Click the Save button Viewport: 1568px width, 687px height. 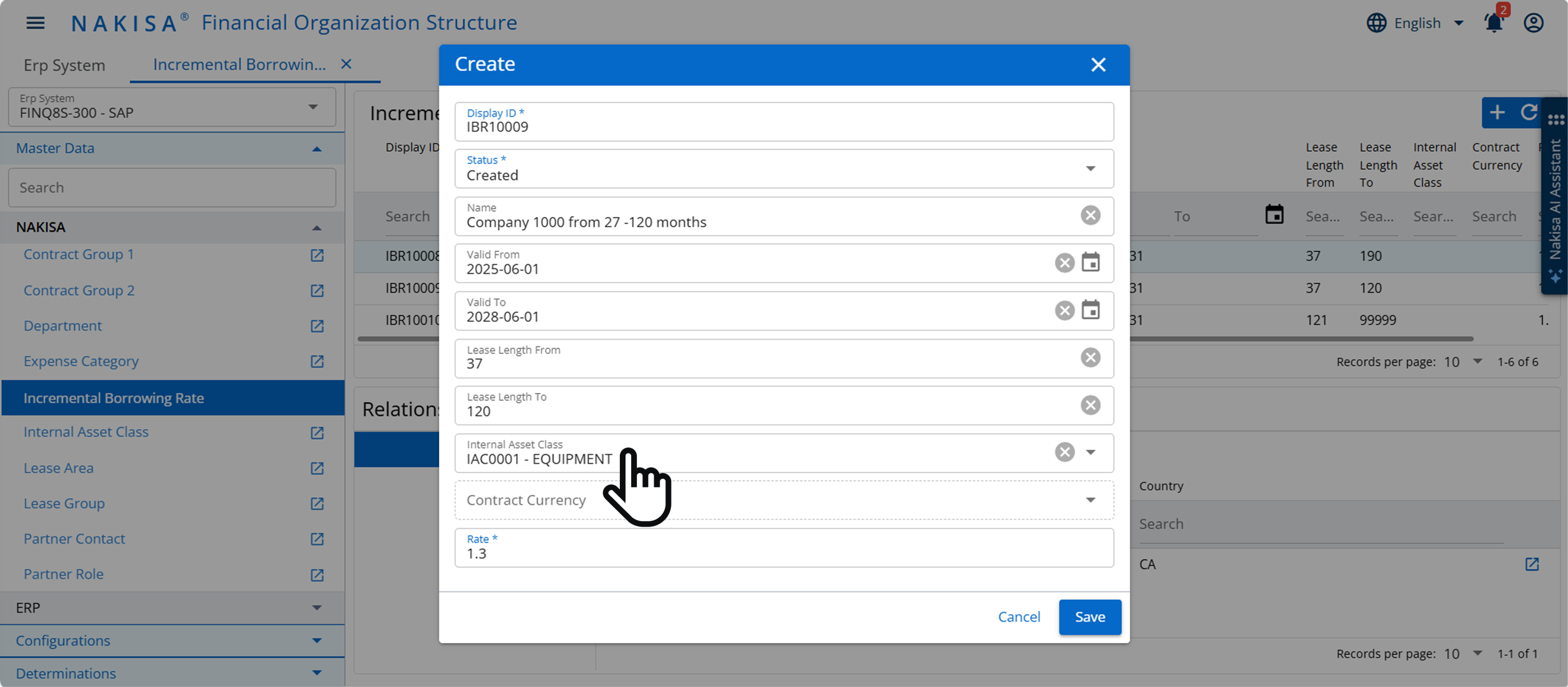(1090, 617)
